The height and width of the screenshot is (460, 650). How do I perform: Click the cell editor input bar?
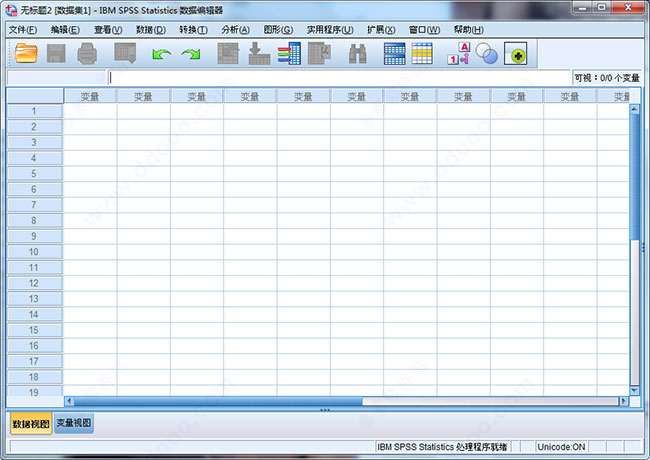tap(340, 77)
